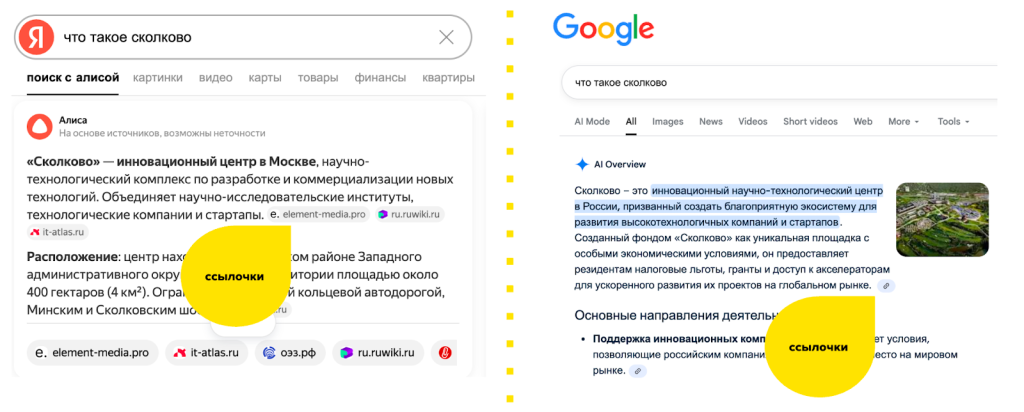Open element-media.pro source chip at bottom
1024x412 pixels.
92,352
